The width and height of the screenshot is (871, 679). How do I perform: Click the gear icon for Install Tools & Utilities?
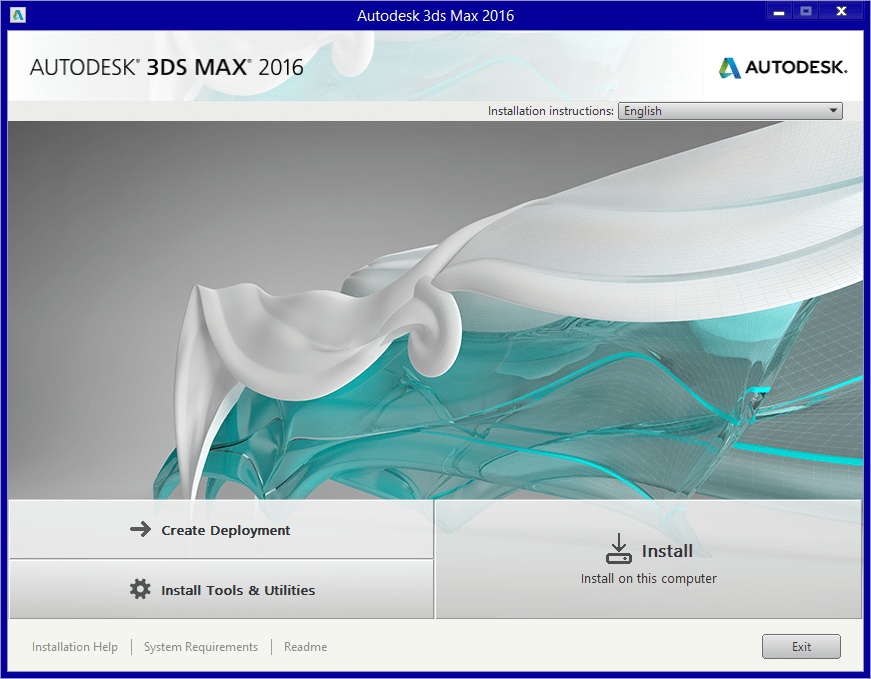[x=140, y=590]
